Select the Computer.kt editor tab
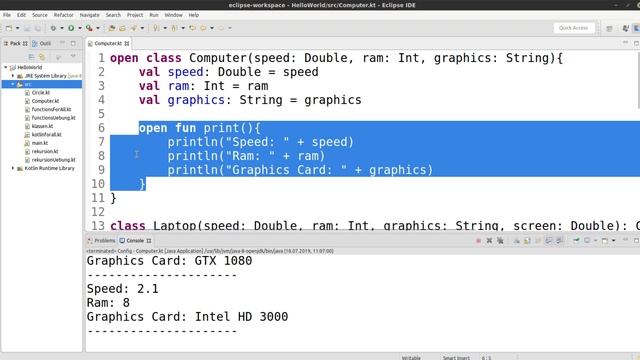The image size is (640, 360). click(108, 43)
